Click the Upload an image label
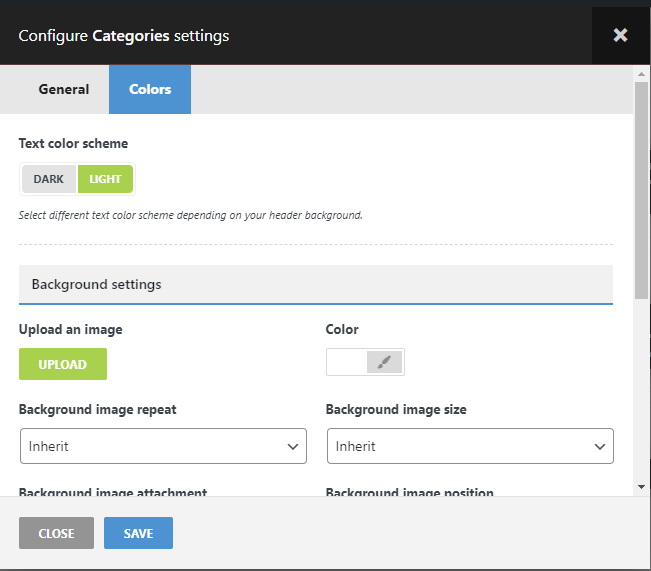 (71, 329)
